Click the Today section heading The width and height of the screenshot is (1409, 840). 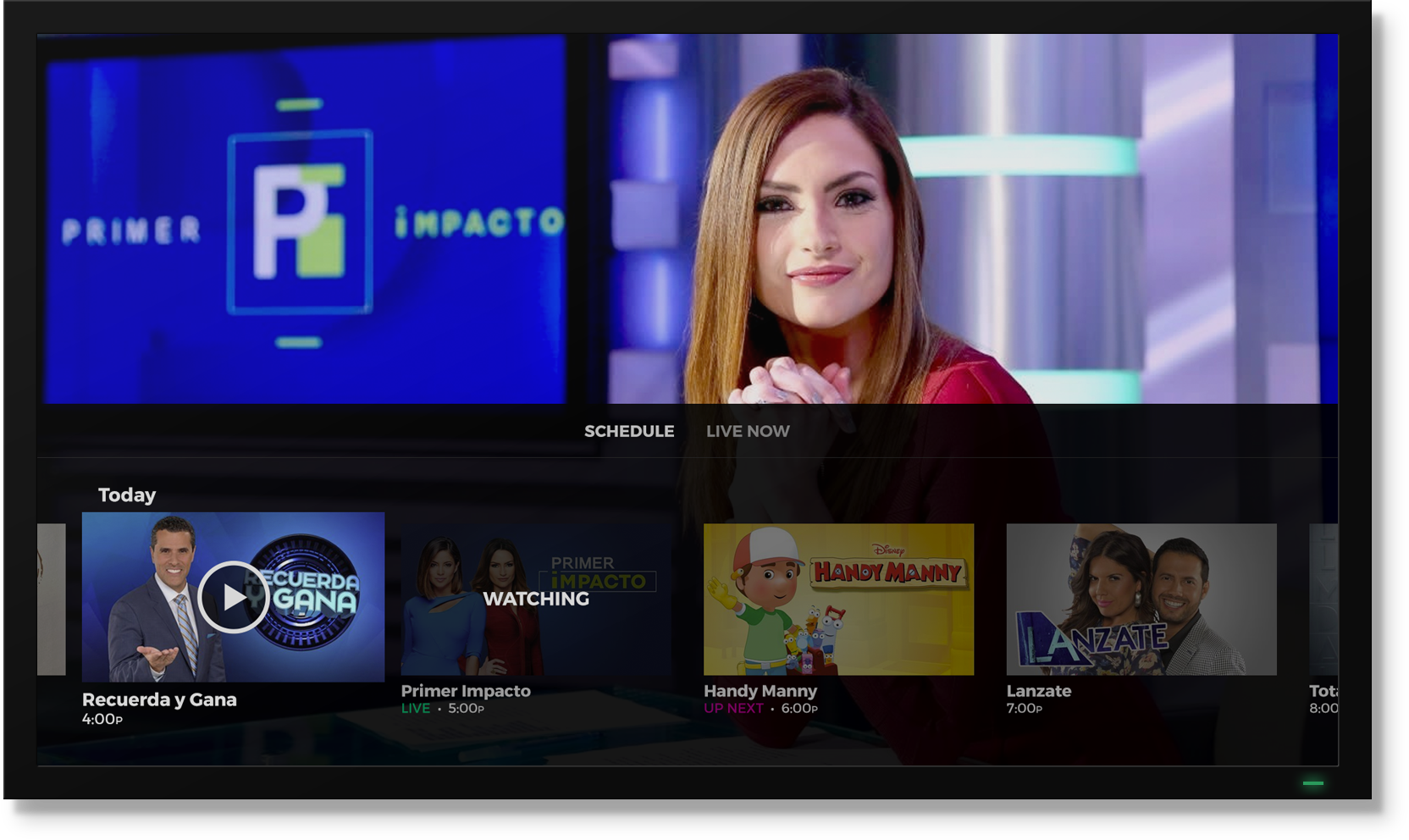tap(127, 495)
